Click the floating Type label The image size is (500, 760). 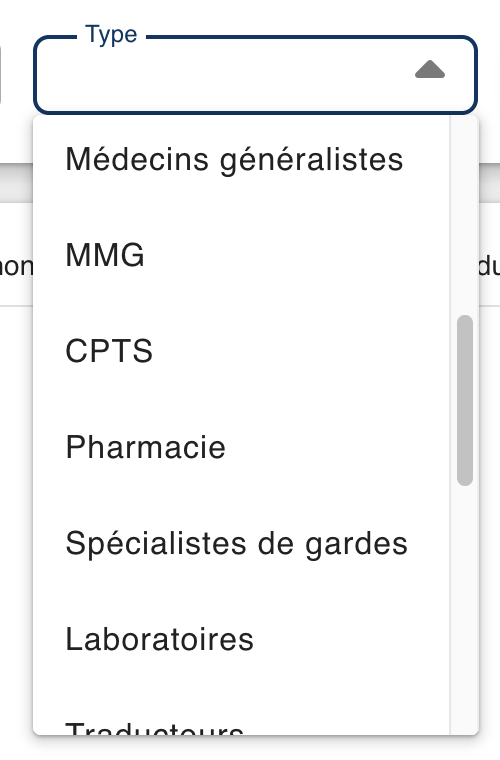click(111, 35)
